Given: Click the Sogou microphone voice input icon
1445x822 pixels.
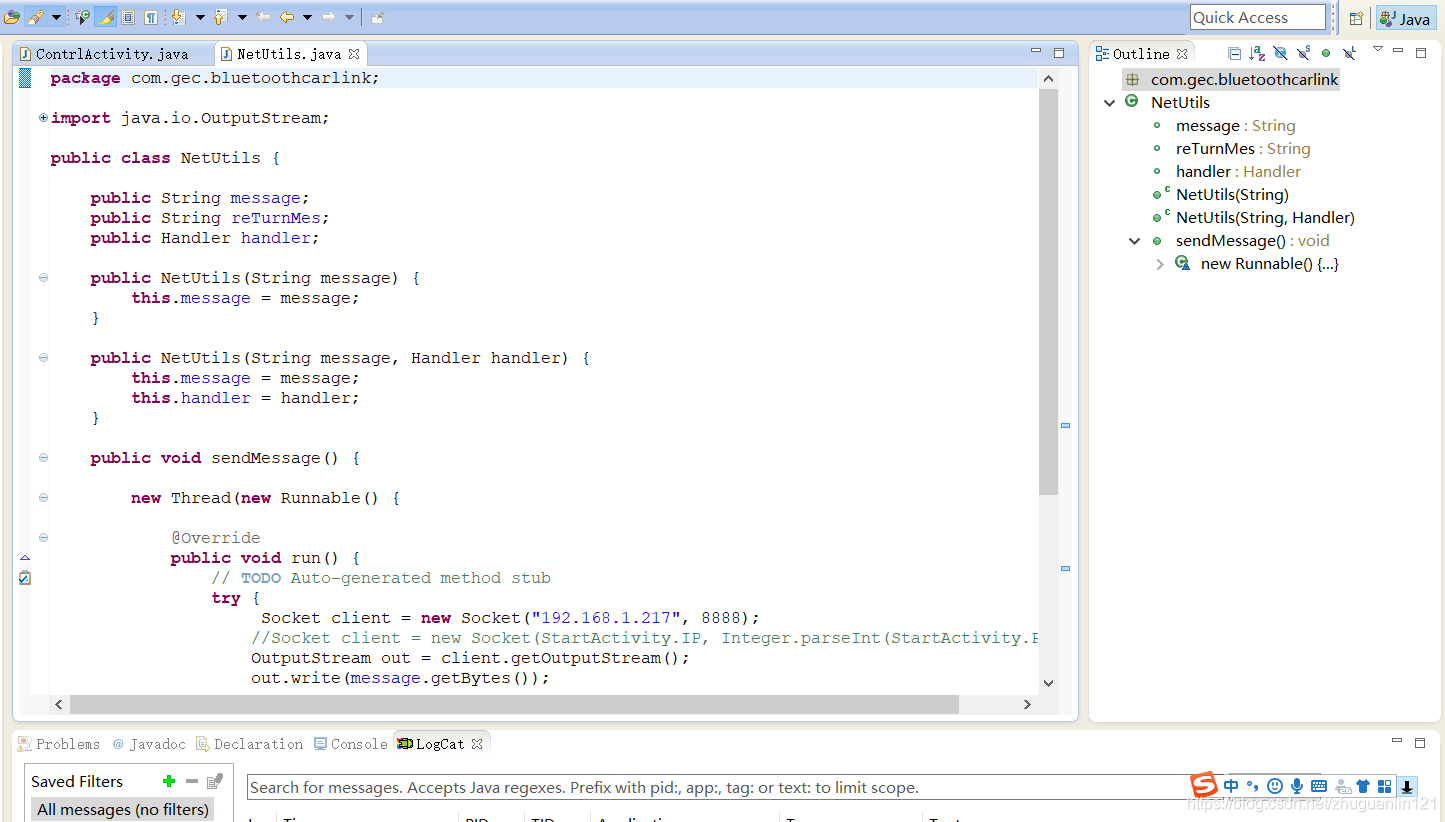Looking at the screenshot, I should point(1297,786).
